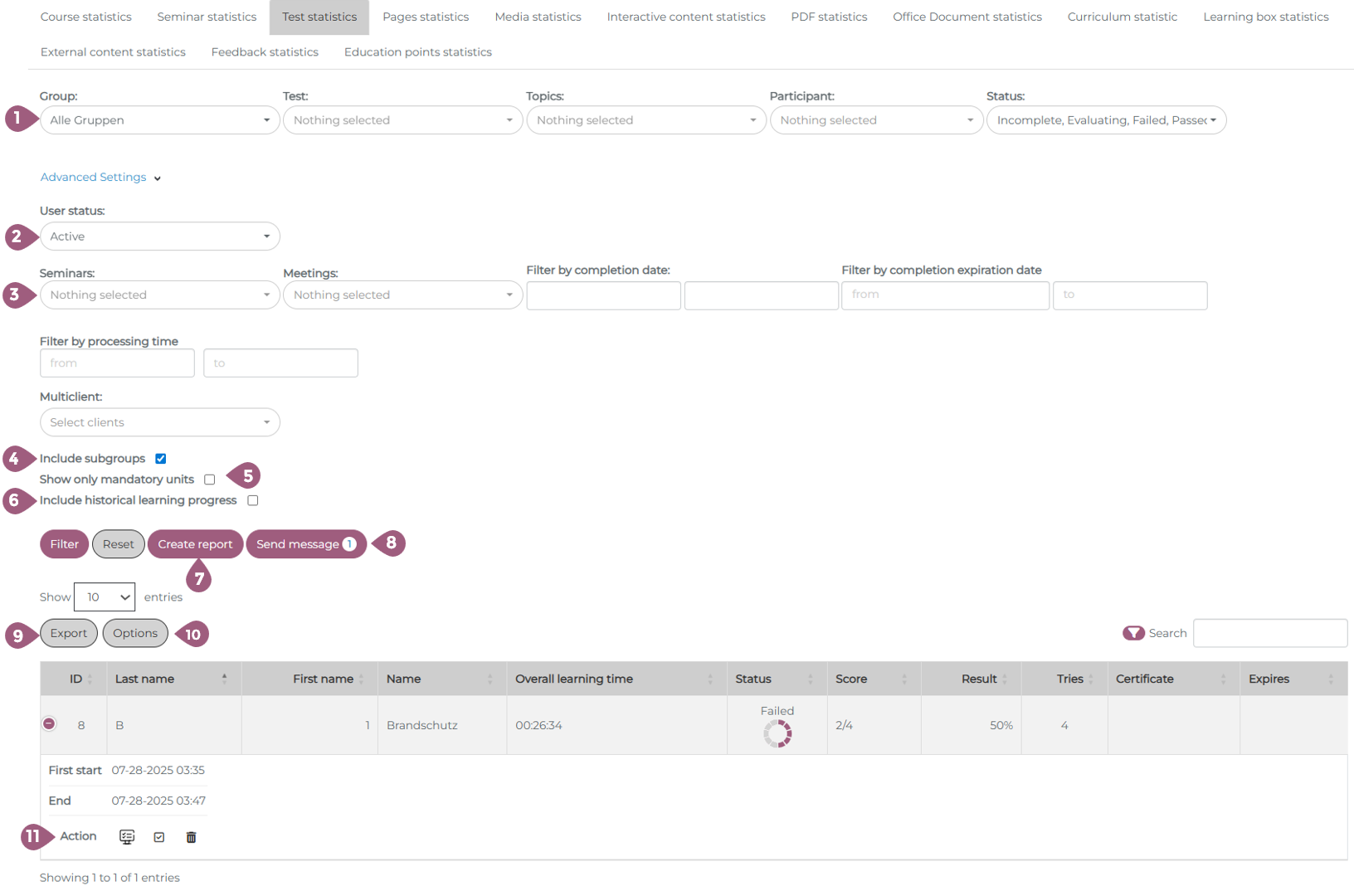
Task: Open the Feedback statistics tab
Action: 265,52
